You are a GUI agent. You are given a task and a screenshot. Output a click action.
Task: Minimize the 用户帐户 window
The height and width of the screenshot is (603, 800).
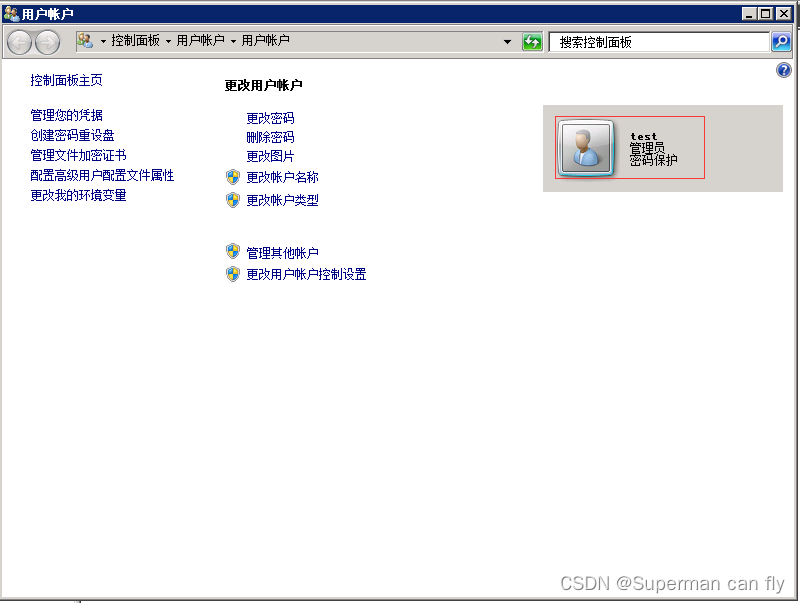(x=748, y=14)
